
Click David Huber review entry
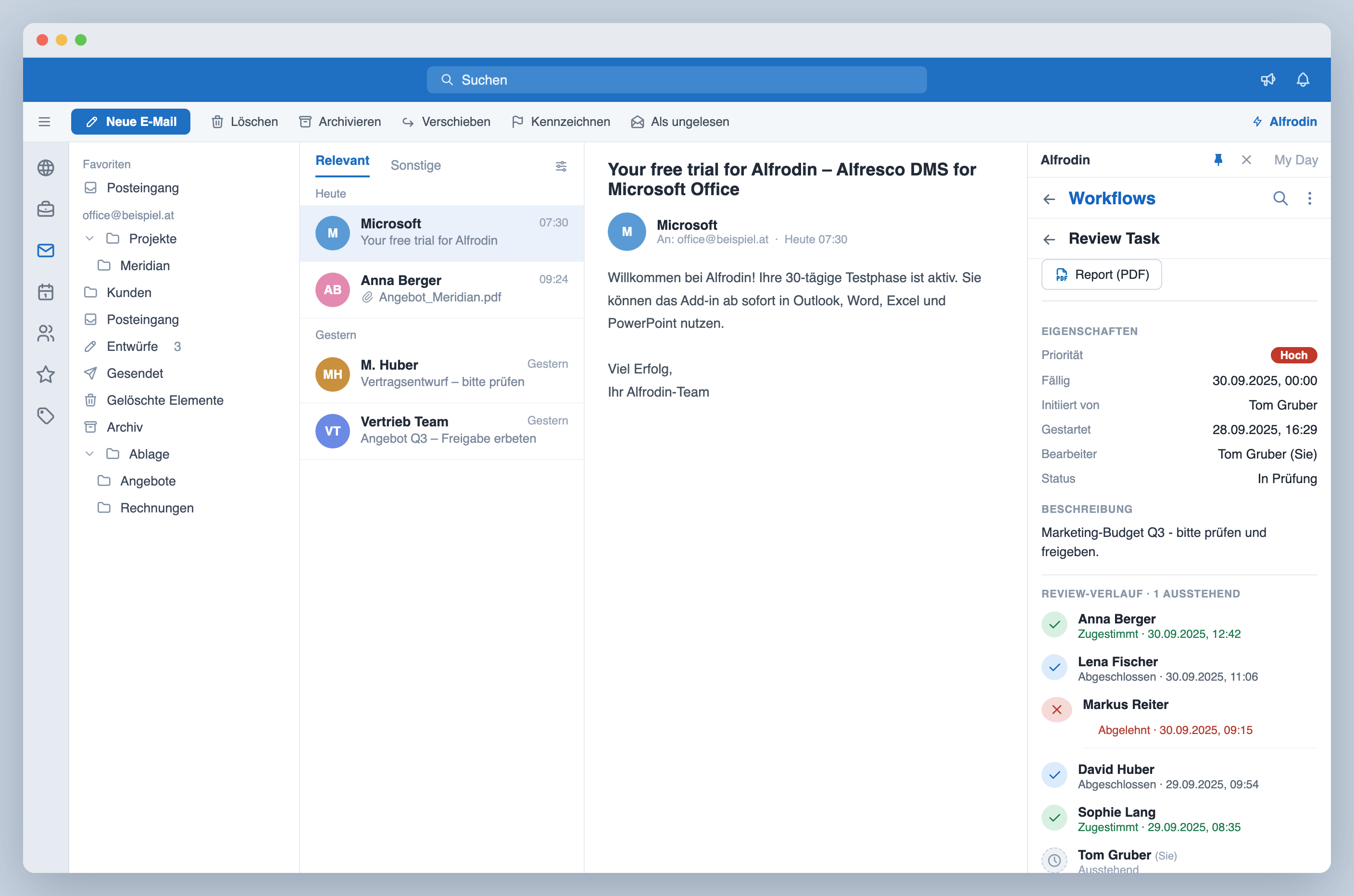click(x=1178, y=776)
